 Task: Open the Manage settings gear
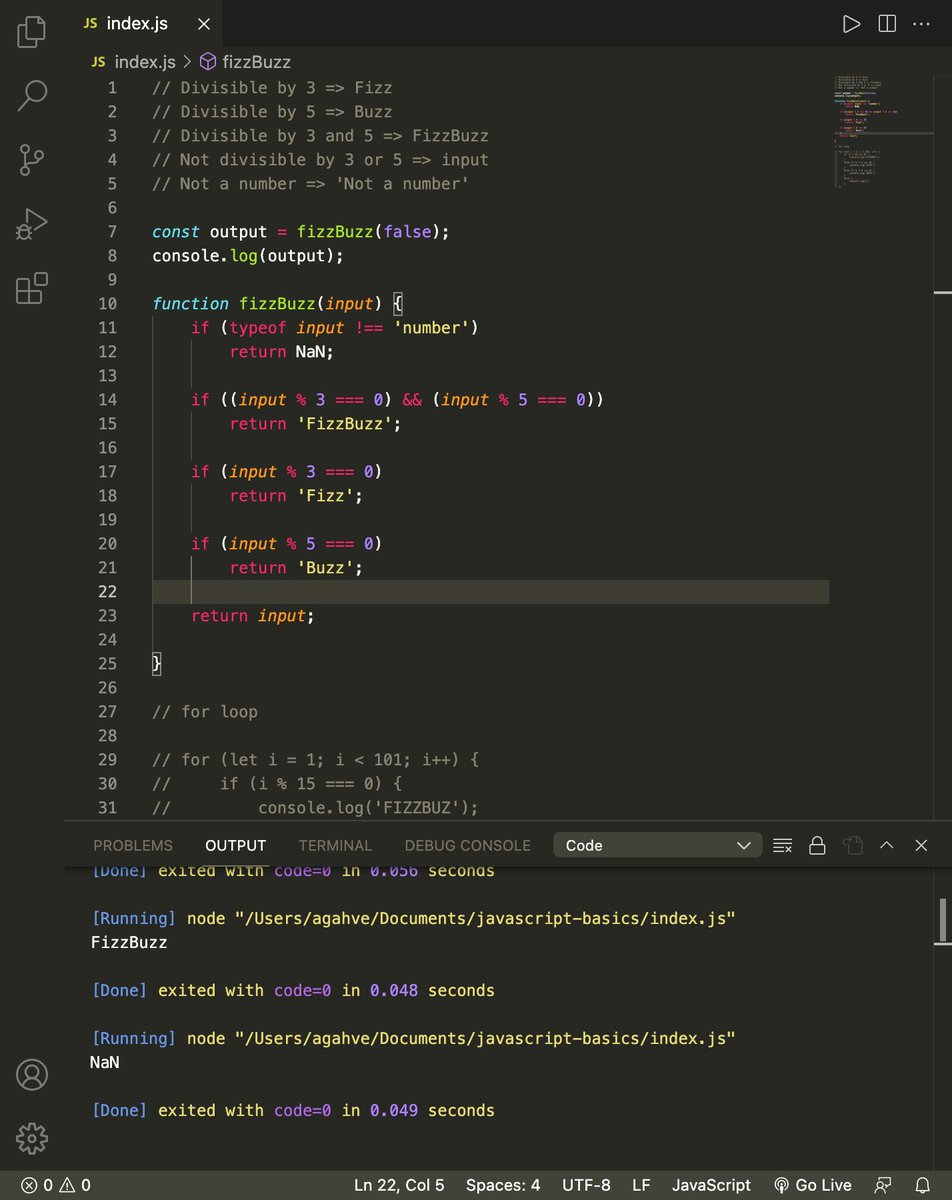pyautogui.click(x=31, y=1138)
